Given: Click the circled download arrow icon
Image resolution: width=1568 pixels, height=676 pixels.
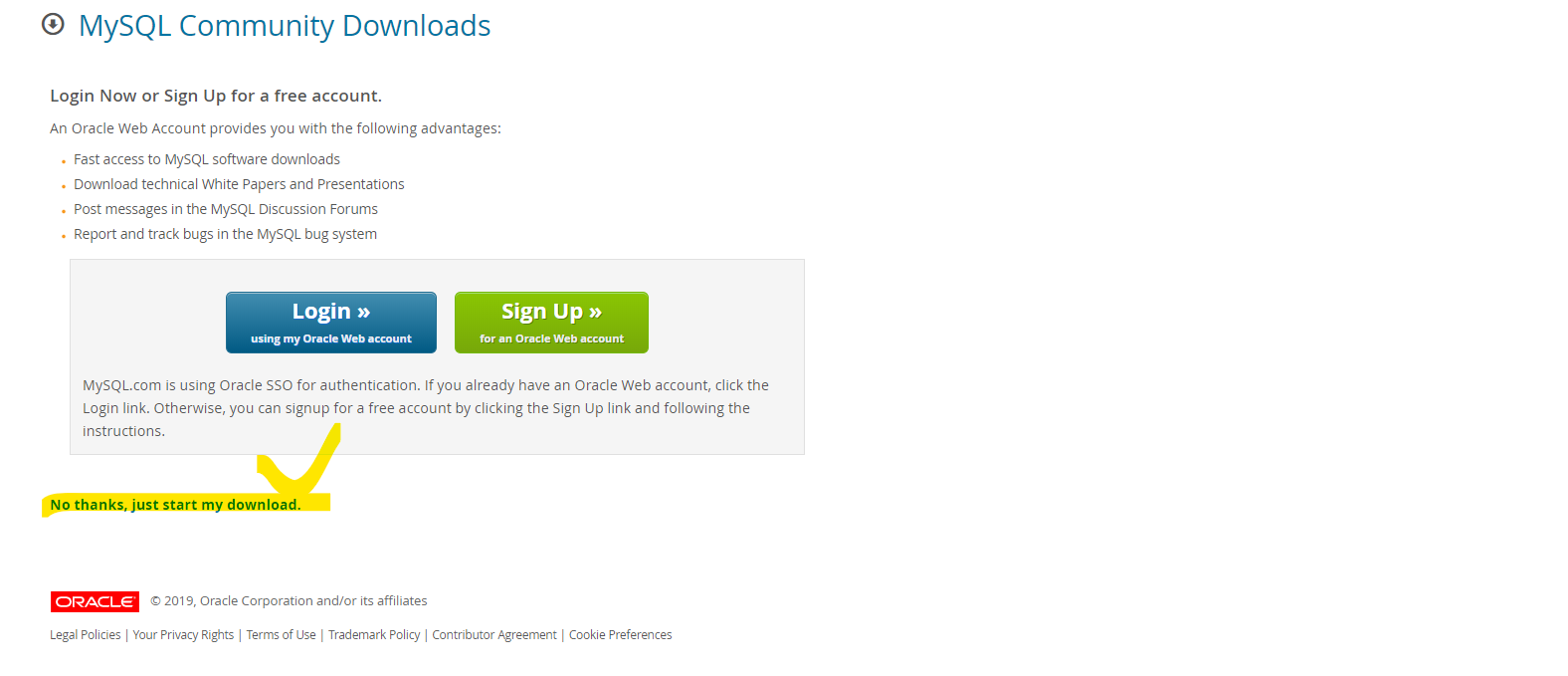Looking at the screenshot, I should 53,24.
